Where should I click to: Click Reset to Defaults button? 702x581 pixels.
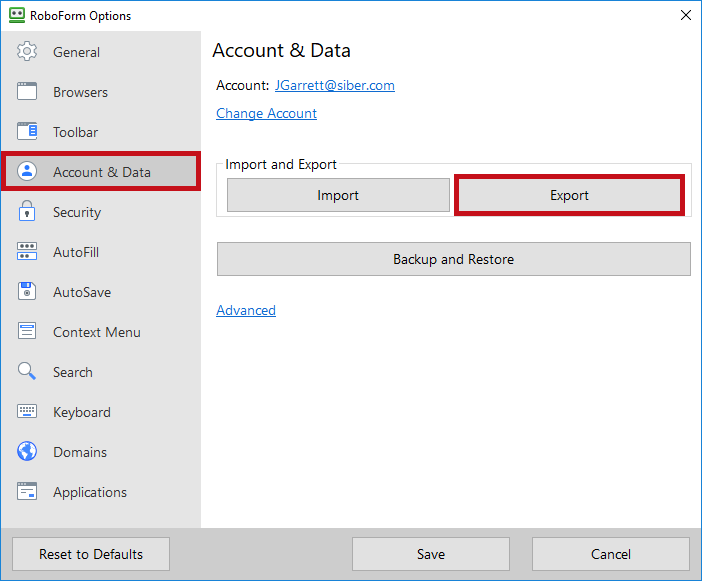click(x=91, y=554)
